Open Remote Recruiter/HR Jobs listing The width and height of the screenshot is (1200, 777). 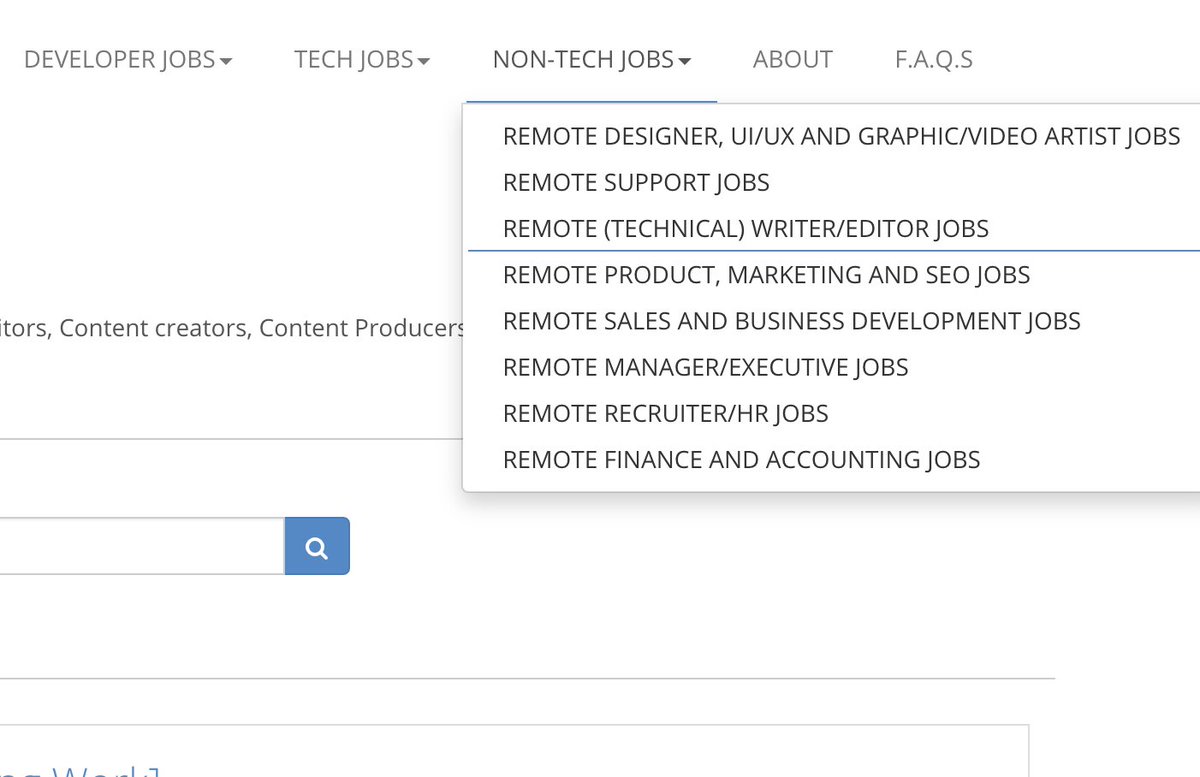[x=665, y=413]
